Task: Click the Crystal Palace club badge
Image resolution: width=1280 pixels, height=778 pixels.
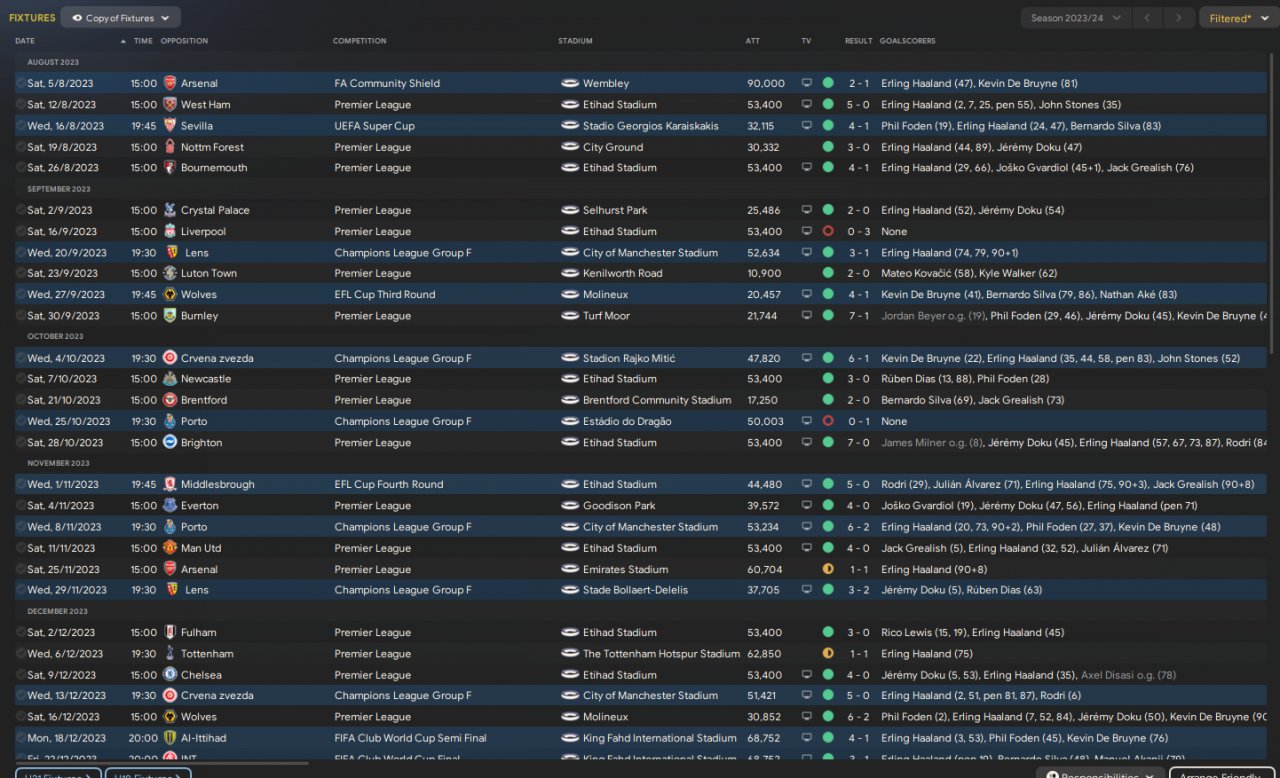Action: (170, 210)
